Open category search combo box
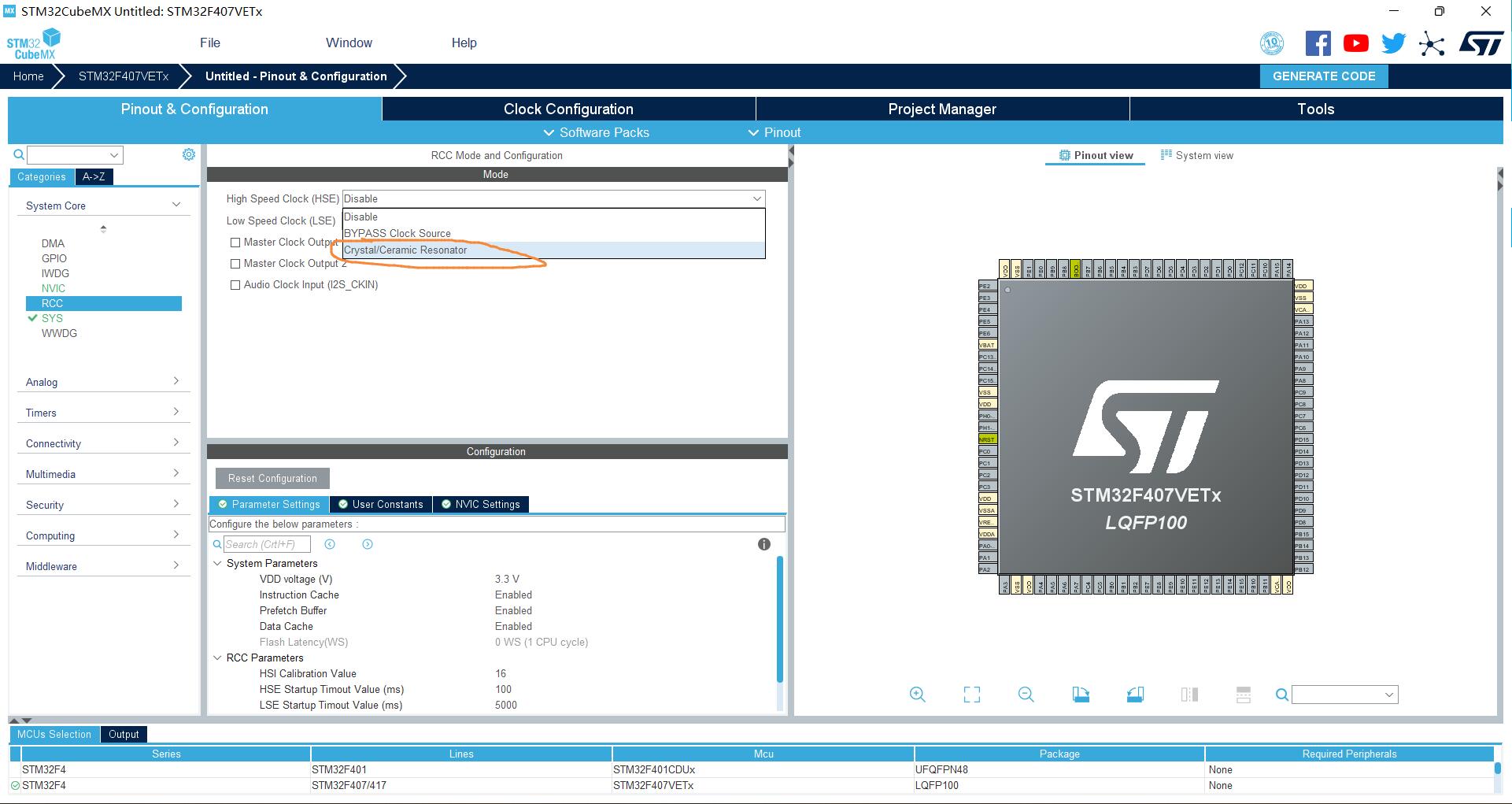1512x804 pixels. click(x=75, y=155)
